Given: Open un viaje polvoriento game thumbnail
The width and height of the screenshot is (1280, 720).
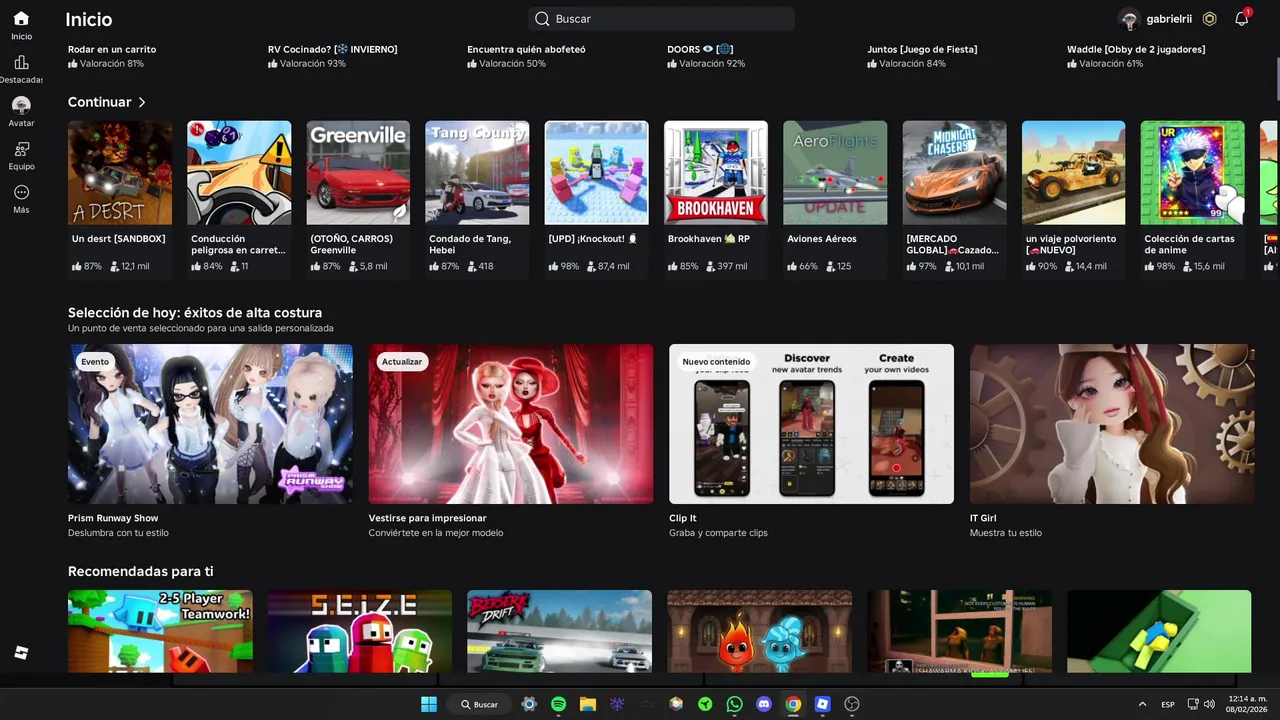Looking at the screenshot, I should [1074, 173].
